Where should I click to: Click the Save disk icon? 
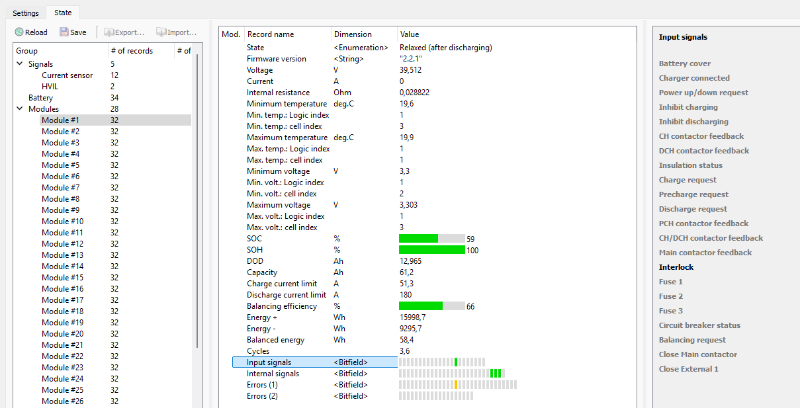coord(64,32)
